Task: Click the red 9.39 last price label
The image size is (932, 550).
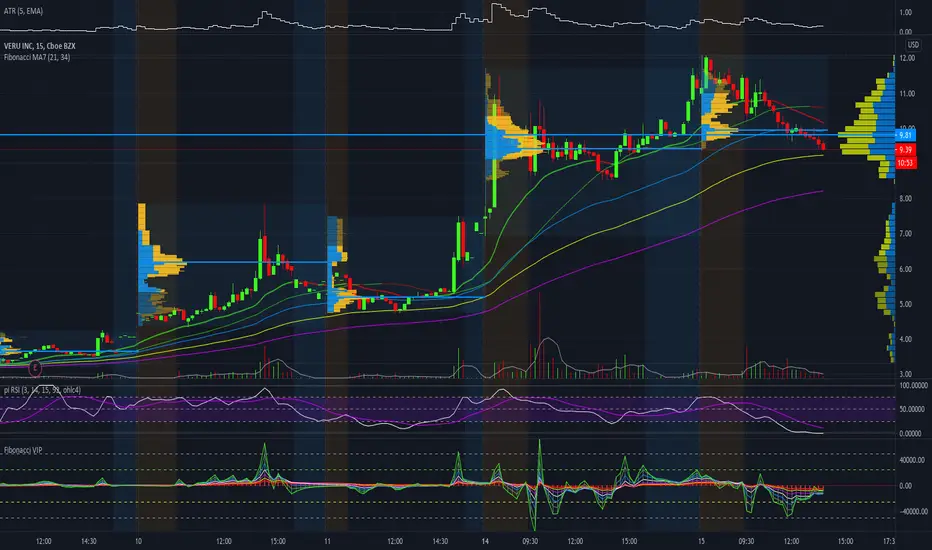Action: click(x=905, y=149)
